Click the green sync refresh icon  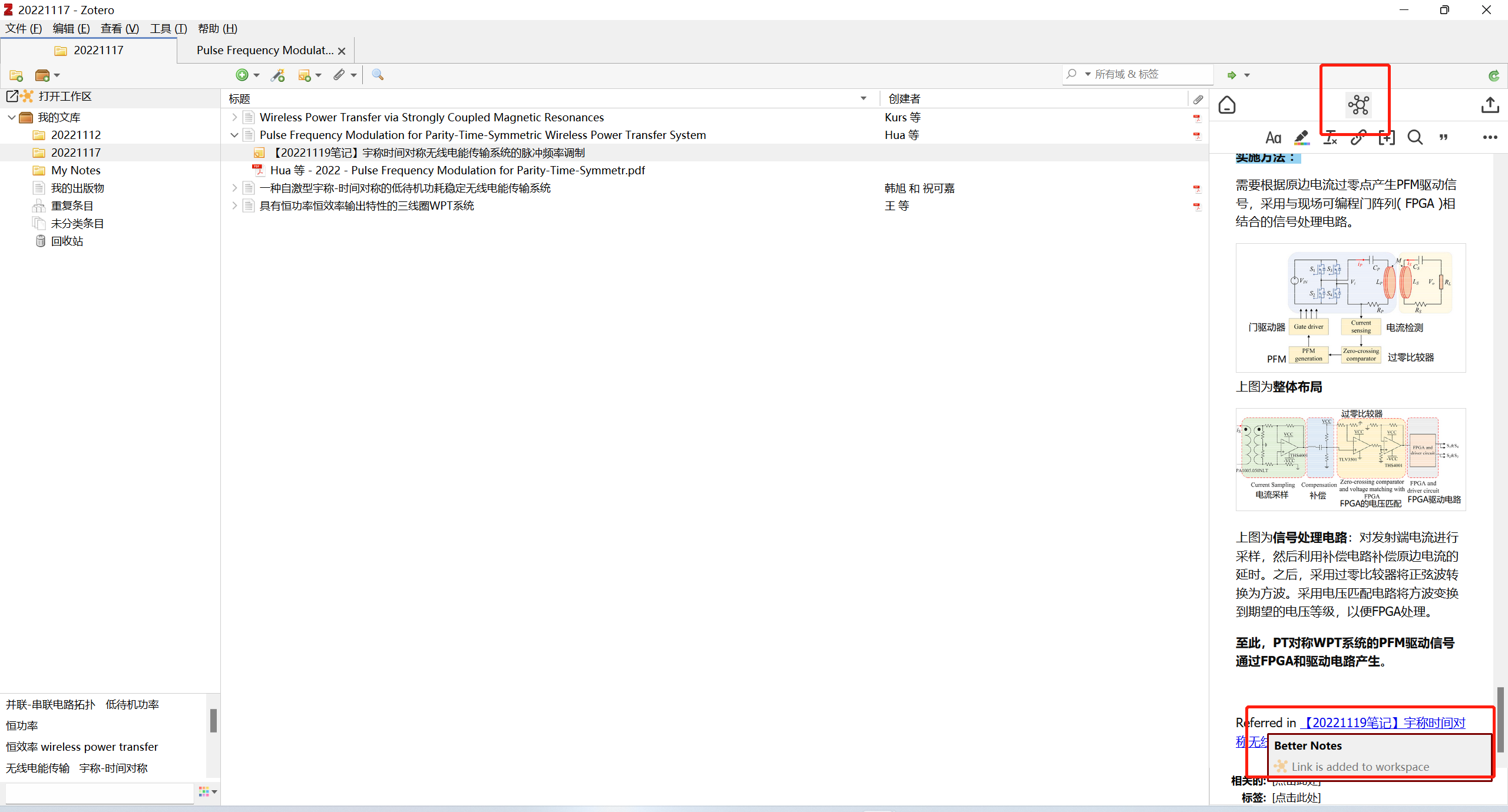coord(1493,75)
